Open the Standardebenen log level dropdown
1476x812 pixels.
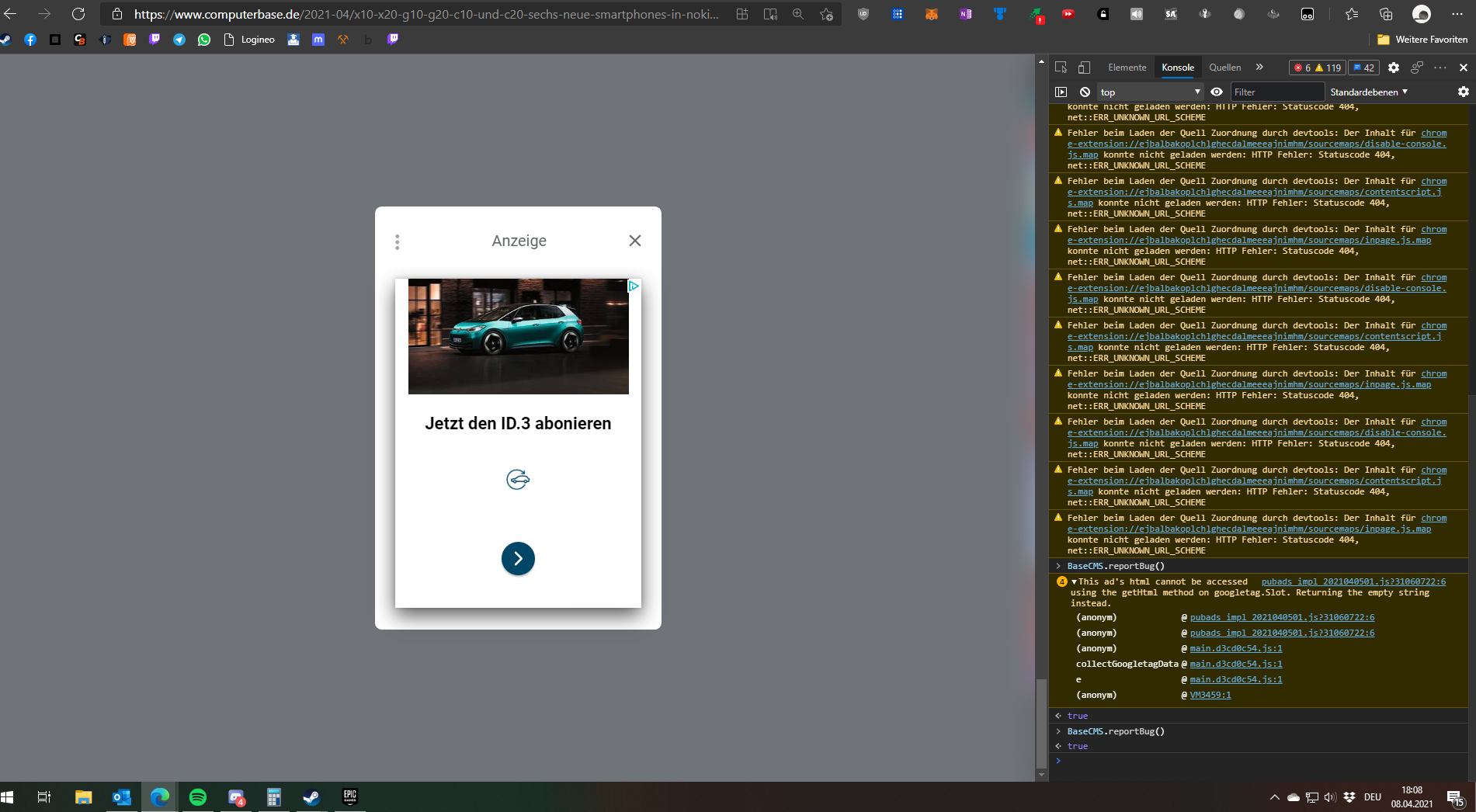1369,92
